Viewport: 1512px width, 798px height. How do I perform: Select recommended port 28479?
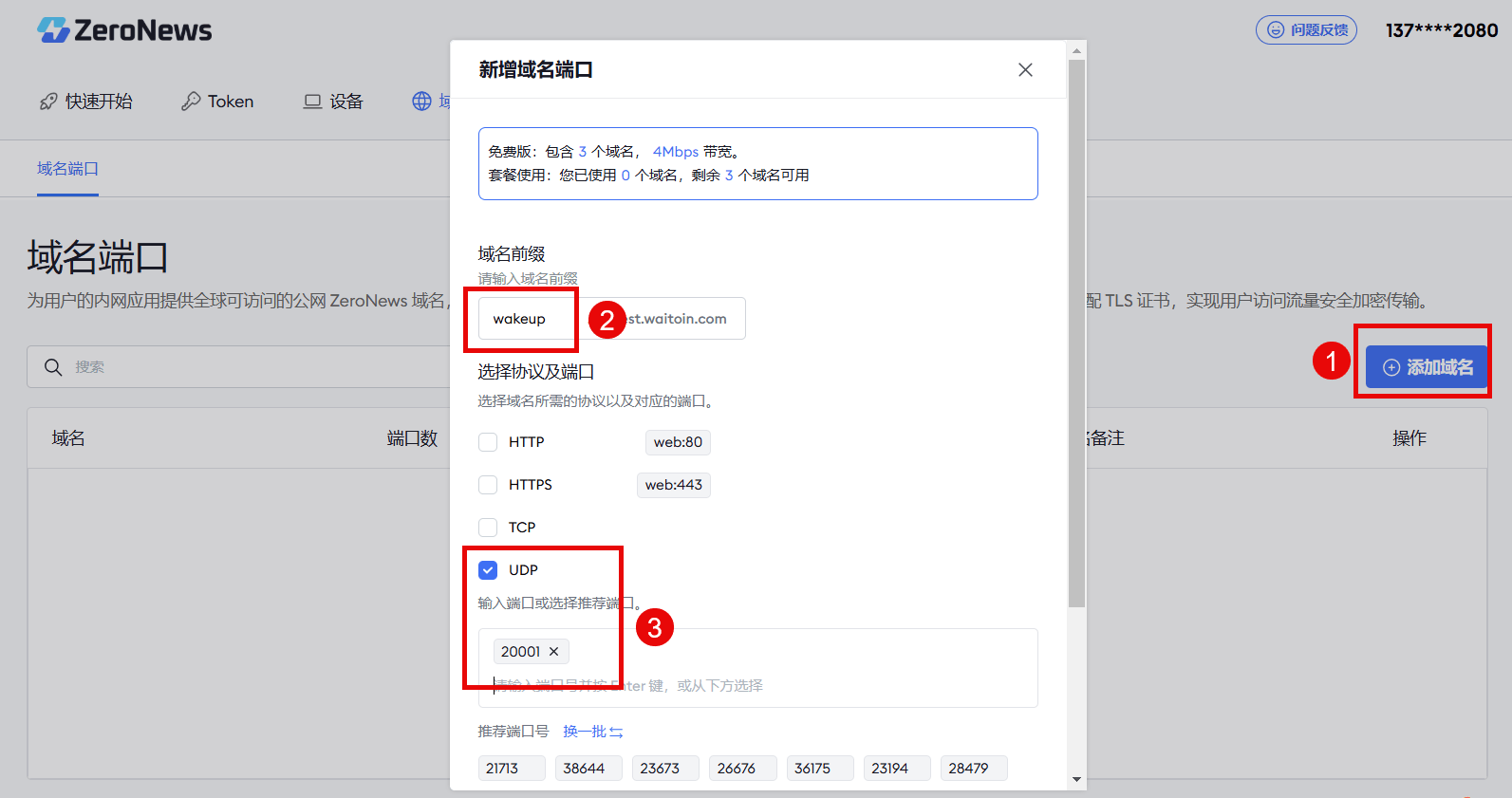[974, 769]
